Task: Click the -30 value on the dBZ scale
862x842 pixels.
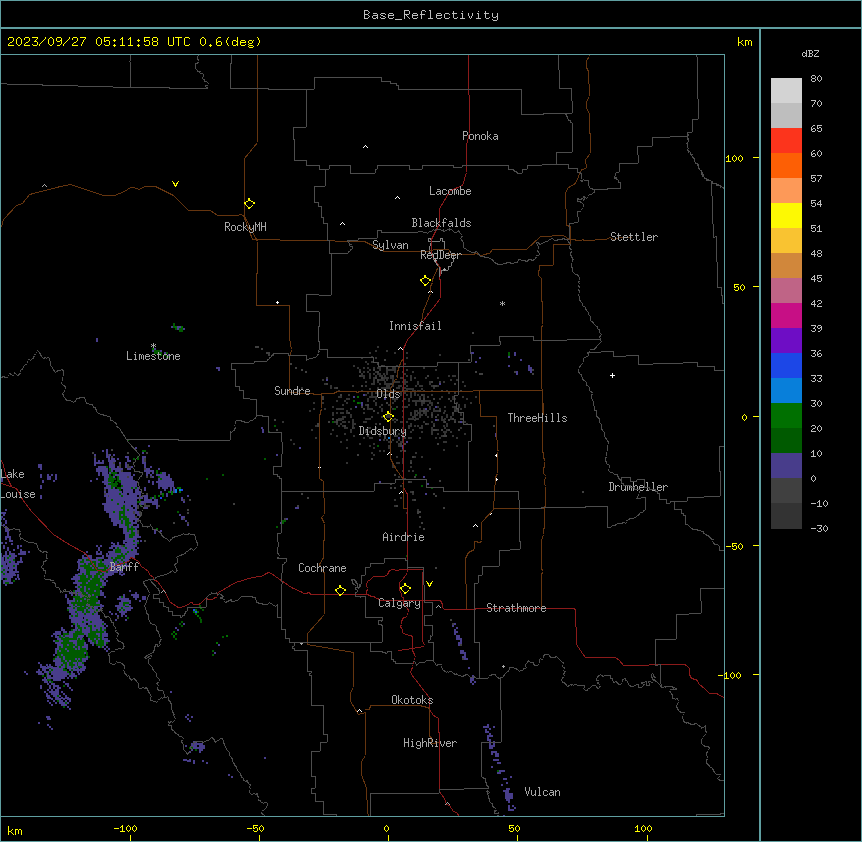Action: pos(819,529)
